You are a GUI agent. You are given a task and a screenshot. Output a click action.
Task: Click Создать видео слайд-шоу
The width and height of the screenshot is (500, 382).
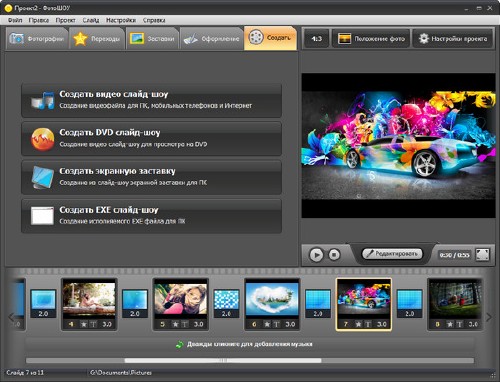151,100
